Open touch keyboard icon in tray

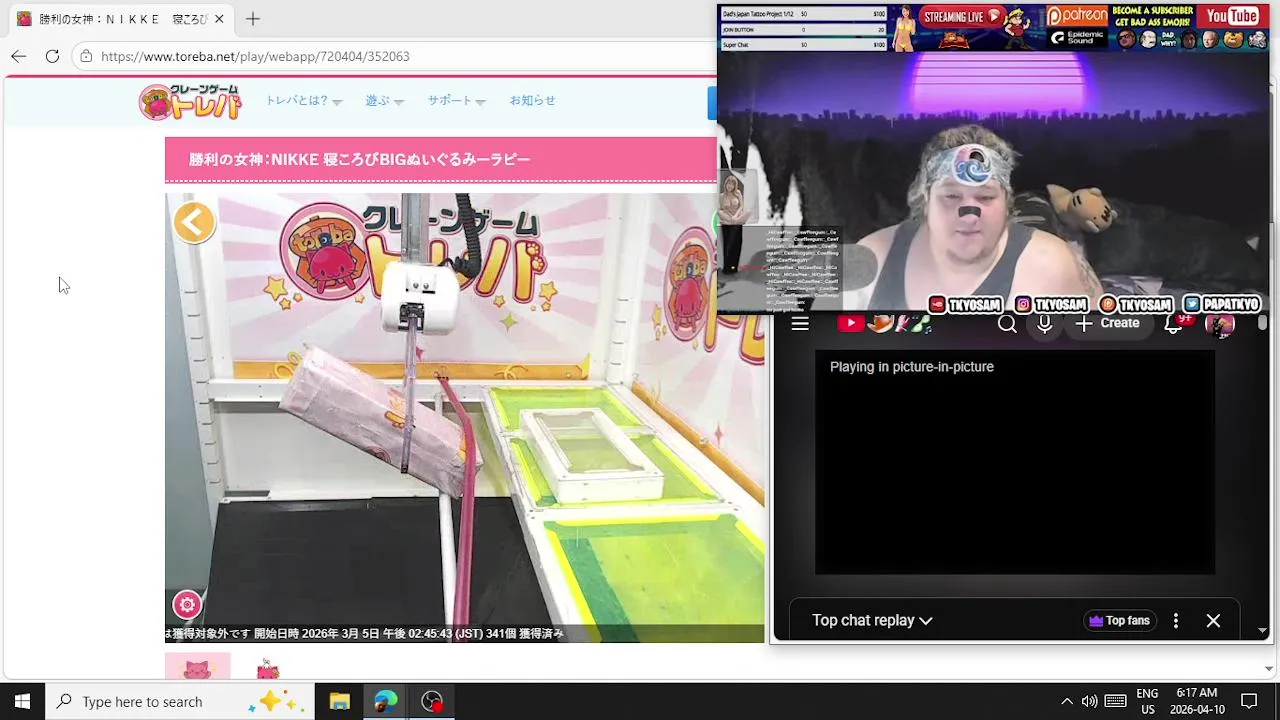pyautogui.click(x=1115, y=701)
